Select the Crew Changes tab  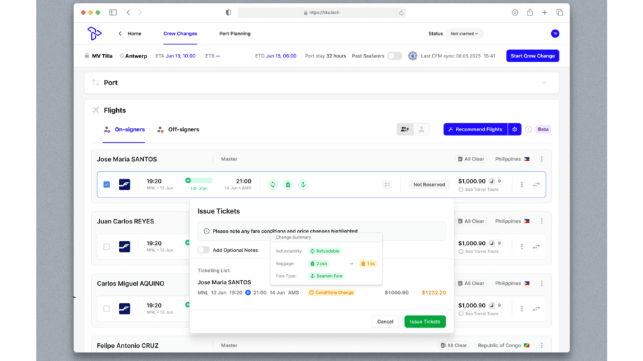click(x=180, y=34)
